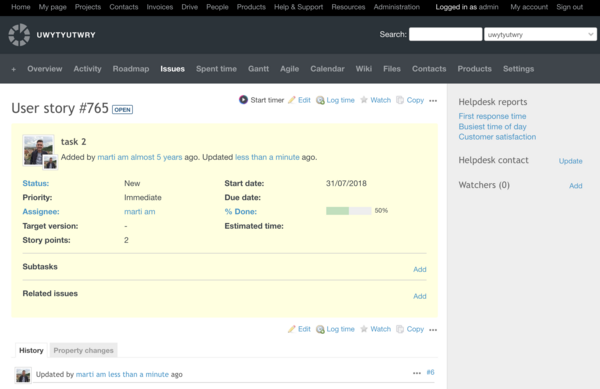Click the % Done progress bar
Screen dimensions: 600x389
pyautogui.click(x=349, y=211)
